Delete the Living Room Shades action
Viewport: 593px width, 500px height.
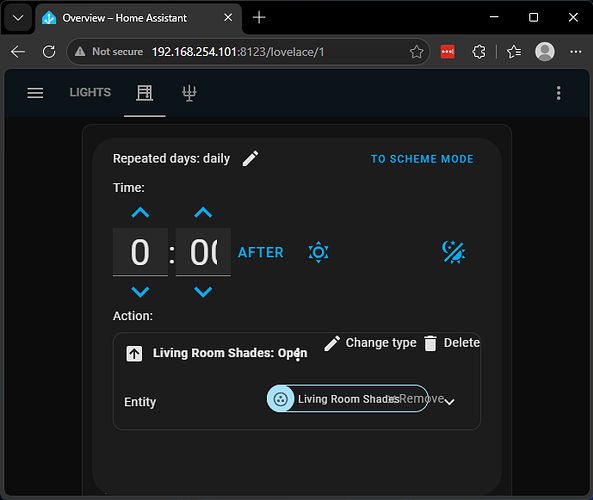click(452, 343)
